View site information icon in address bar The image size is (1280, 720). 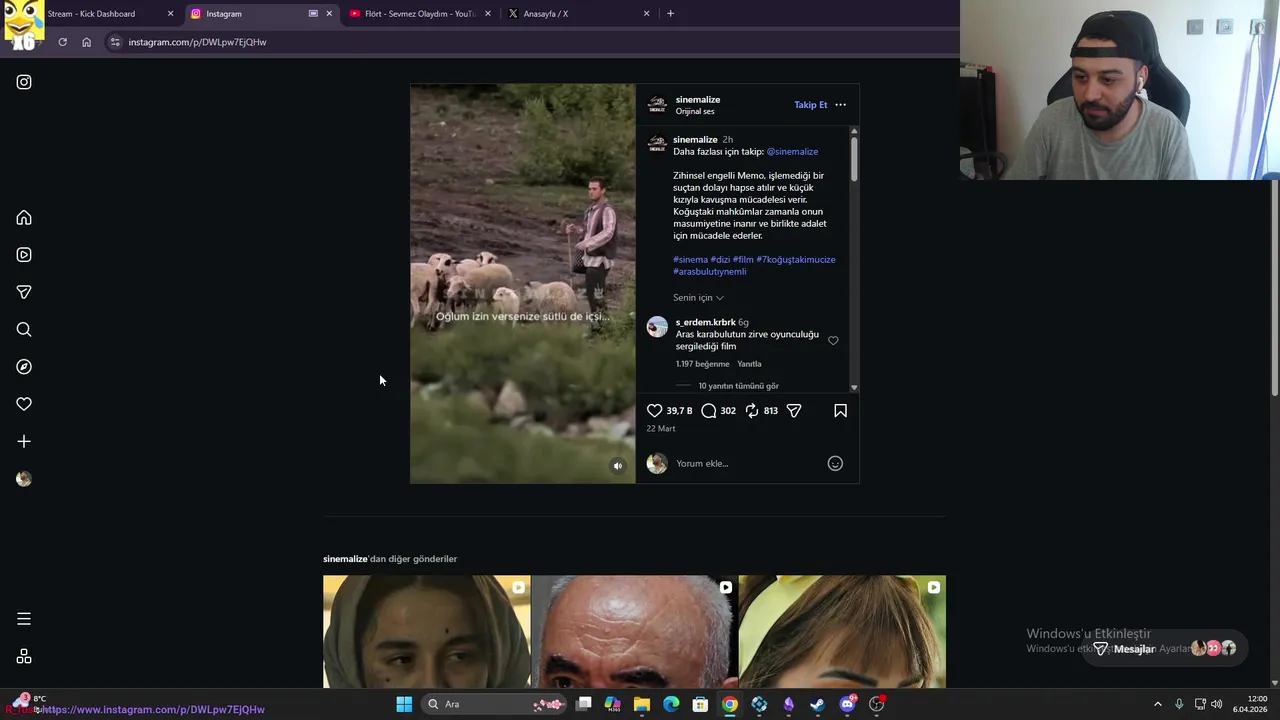pos(115,42)
